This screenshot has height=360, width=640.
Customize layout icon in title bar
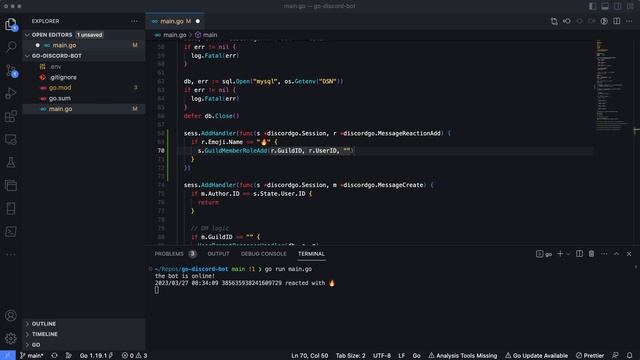point(630,6)
